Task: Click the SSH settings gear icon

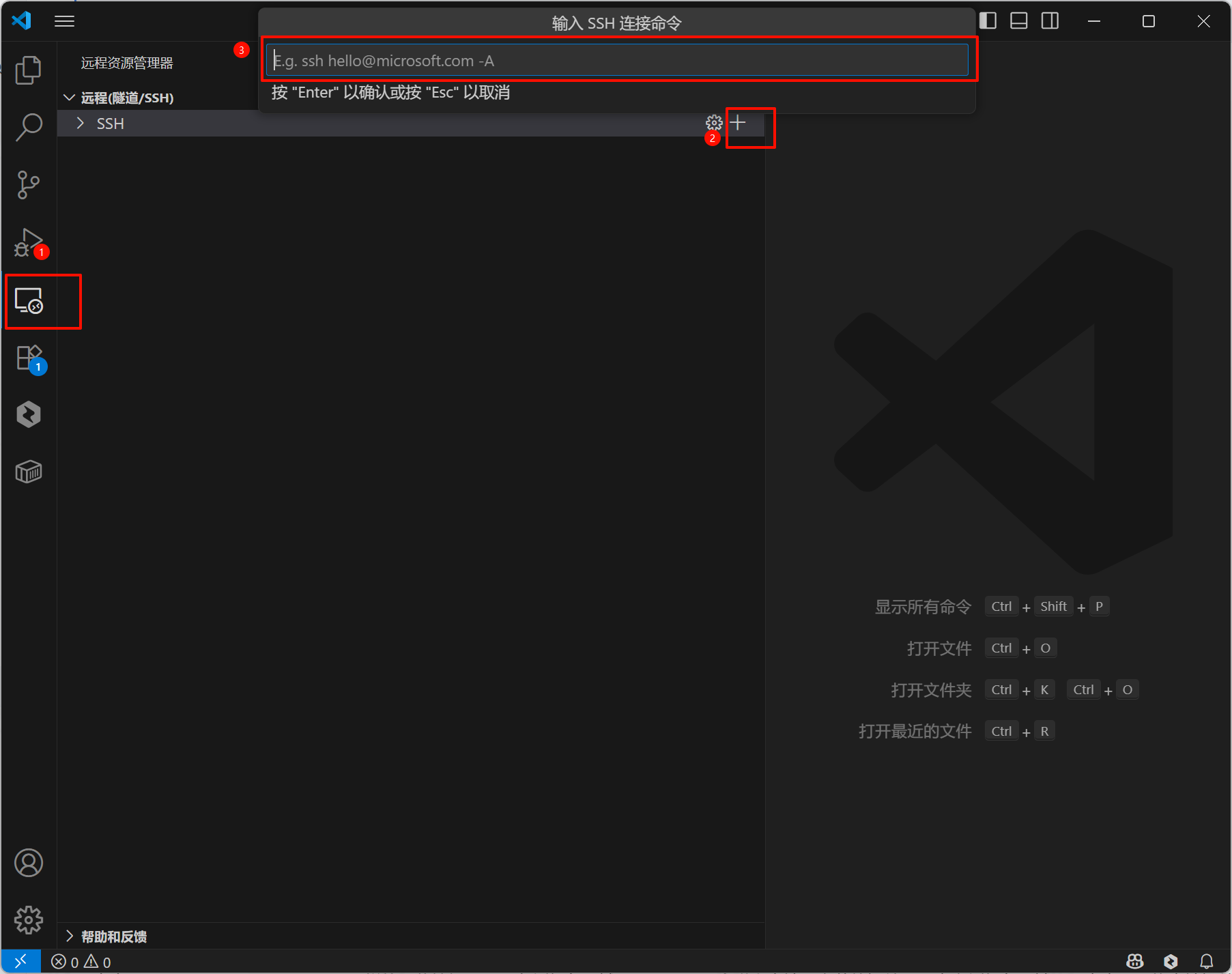Action: coord(714,123)
